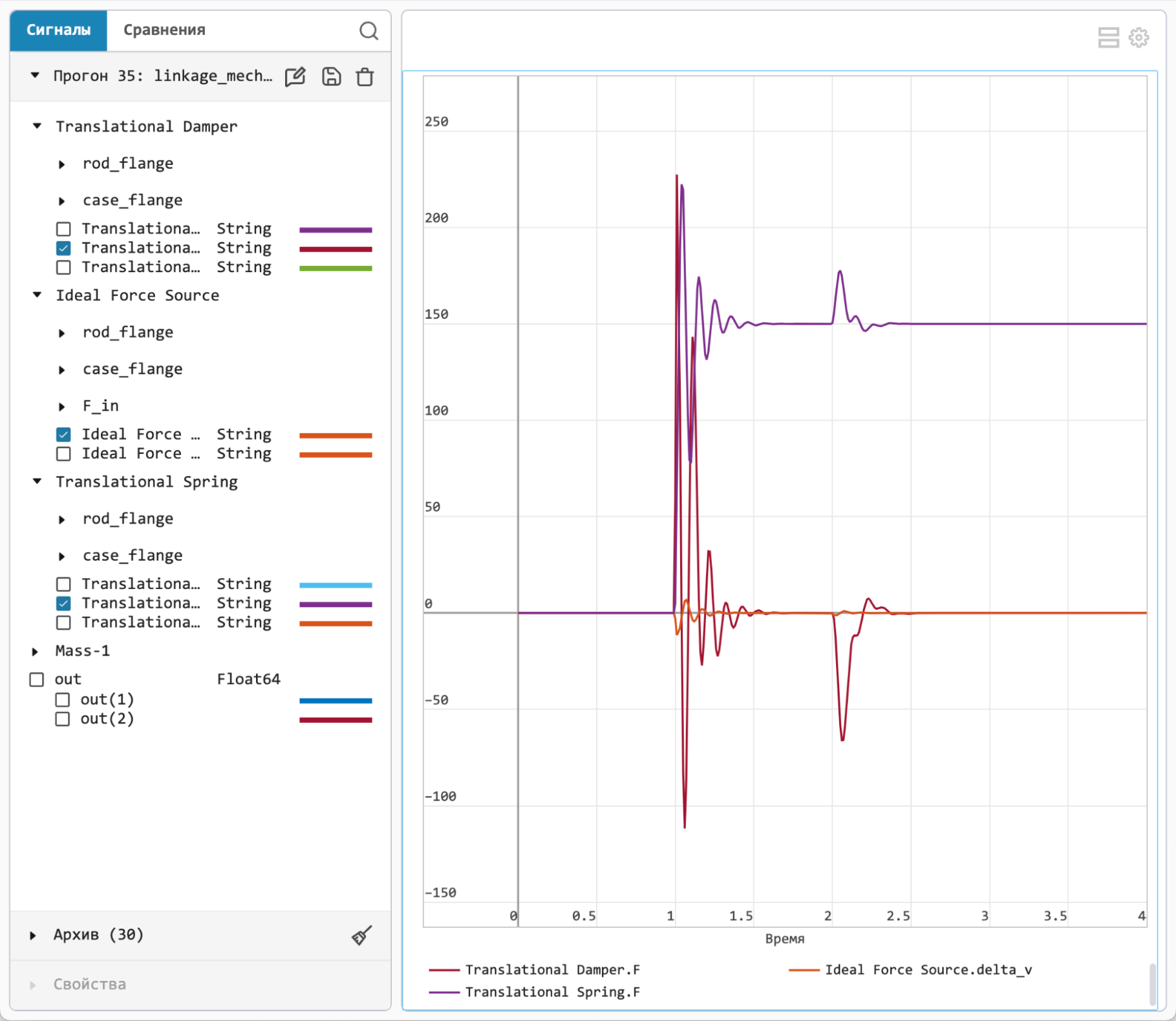Collapse the Translational Damper group
Viewport: 1176px width, 1021px height.
coord(37,126)
